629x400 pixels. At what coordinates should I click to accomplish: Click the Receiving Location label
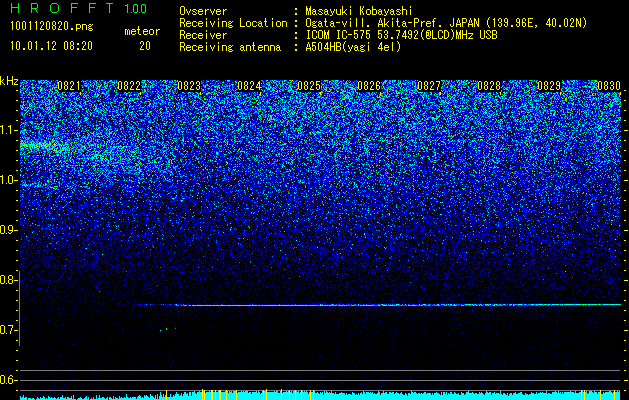233,23
